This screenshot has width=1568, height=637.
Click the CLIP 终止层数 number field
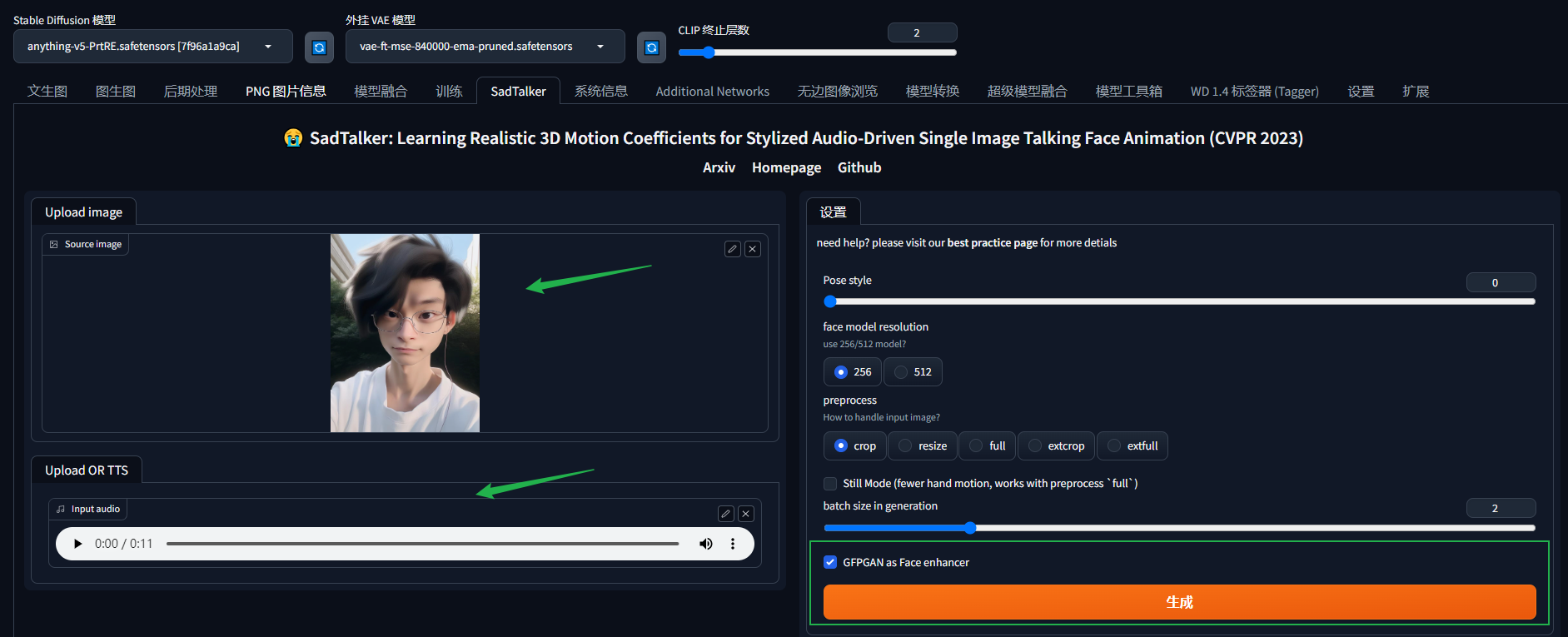(x=922, y=32)
